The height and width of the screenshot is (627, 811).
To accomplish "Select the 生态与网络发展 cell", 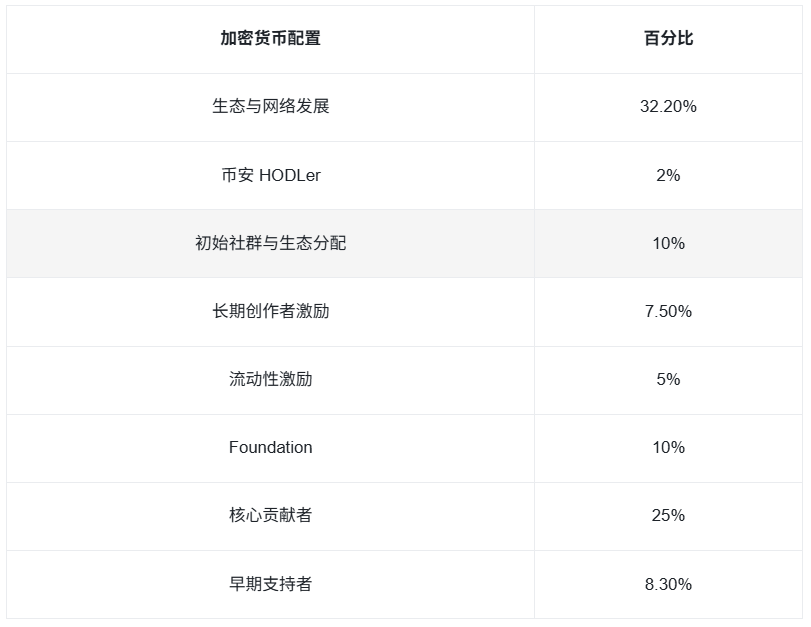I will (x=270, y=106).
